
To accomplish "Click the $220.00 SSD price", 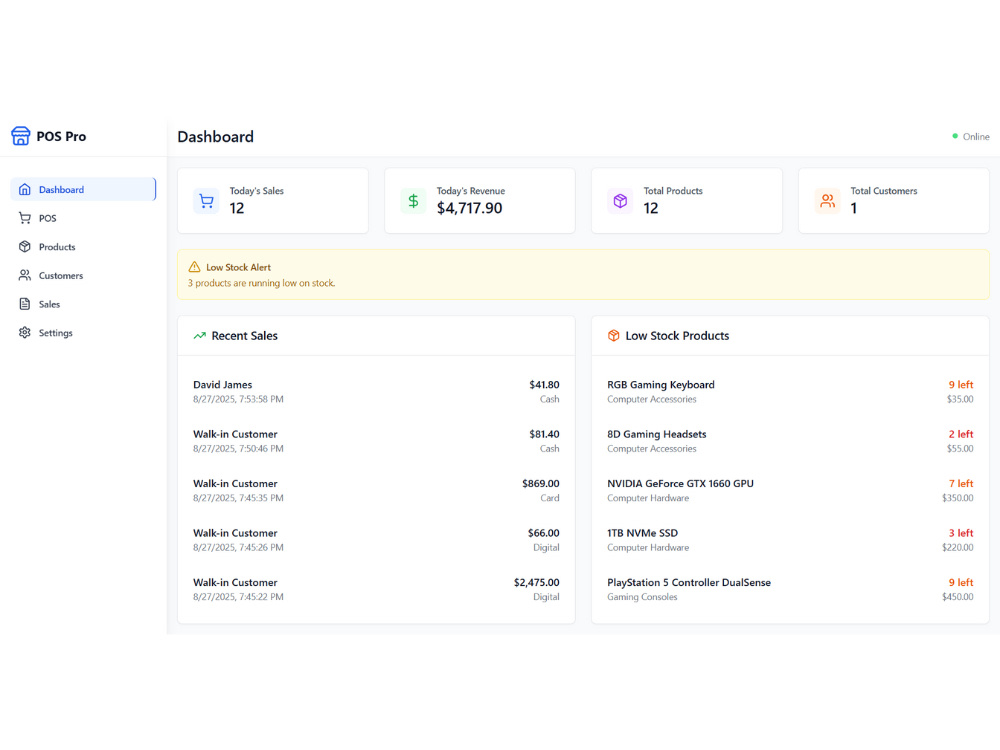I will [x=958, y=548].
